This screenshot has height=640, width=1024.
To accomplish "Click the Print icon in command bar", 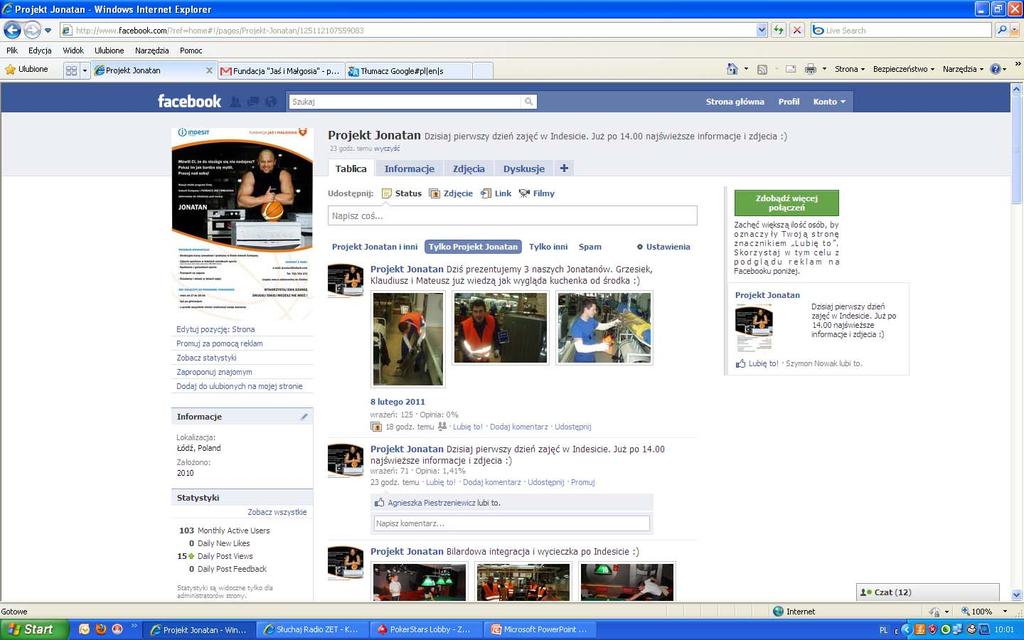I will coord(810,69).
